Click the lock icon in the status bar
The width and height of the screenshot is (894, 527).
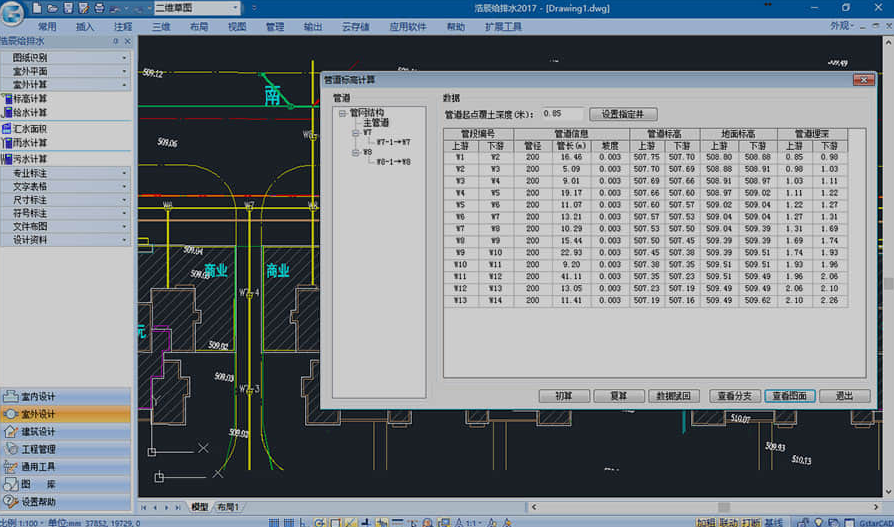pos(803,522)
